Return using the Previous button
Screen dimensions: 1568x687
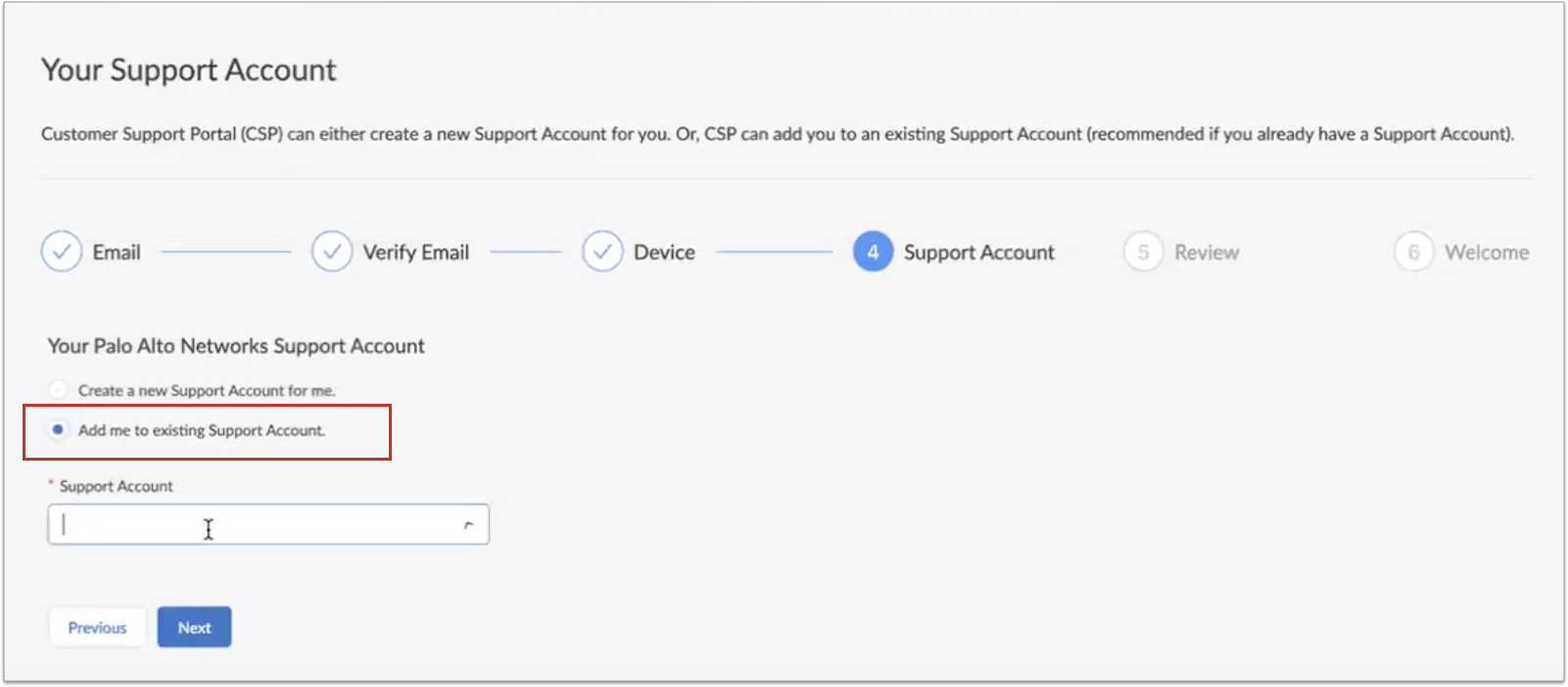coord(97,627)
